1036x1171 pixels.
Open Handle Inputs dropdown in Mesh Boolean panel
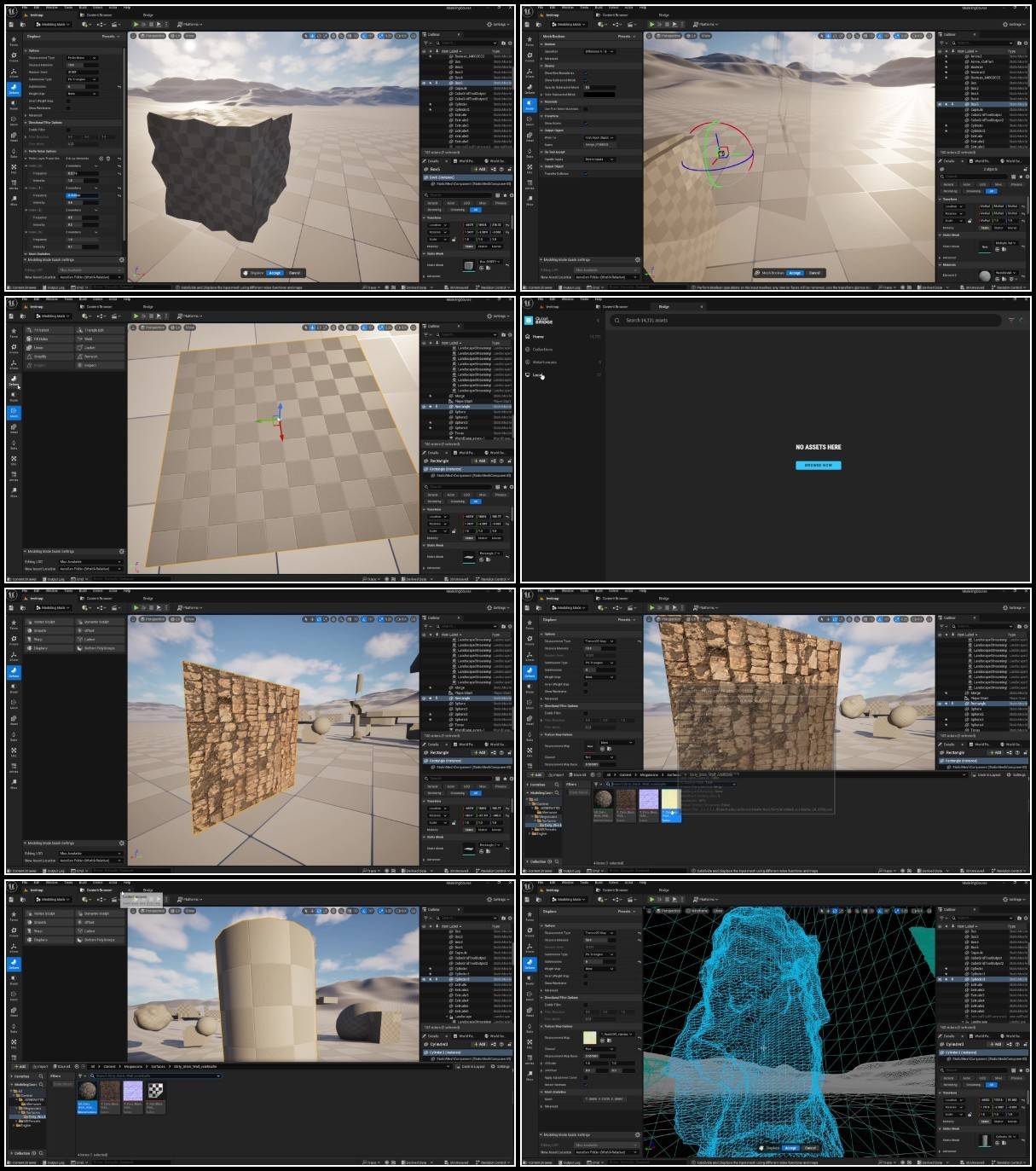pos(599,159)
